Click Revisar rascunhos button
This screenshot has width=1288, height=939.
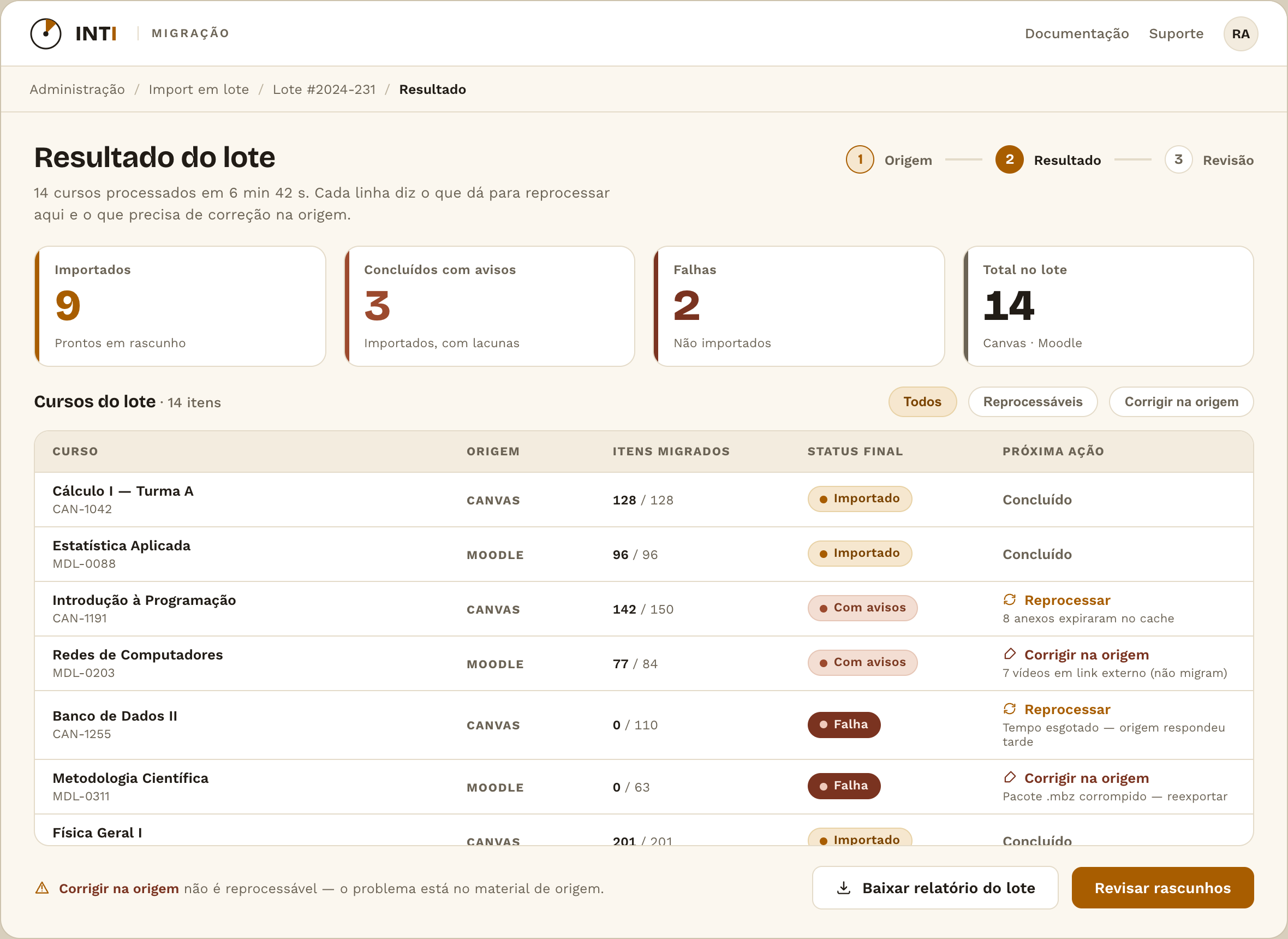1162,888
